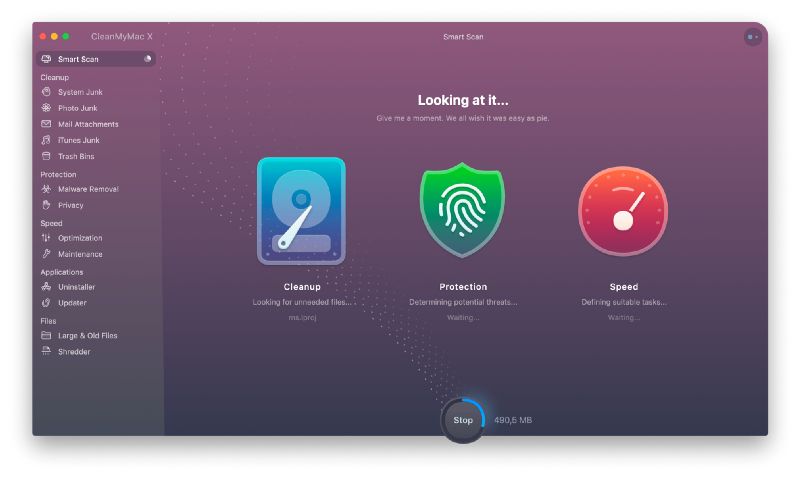Choose the Maintenance label
This screenshot has height=478, width=800.
click(x=80, y=254)
